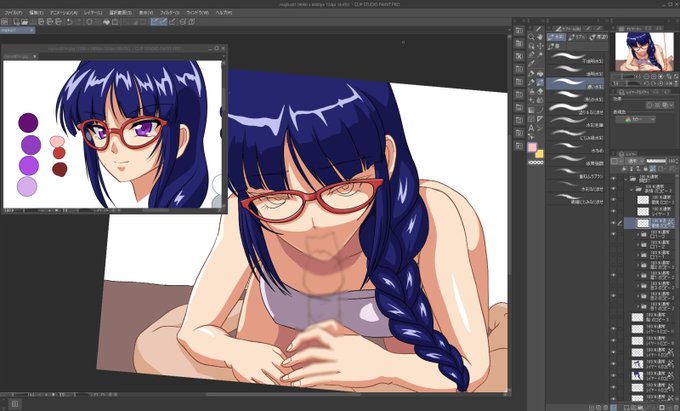Adjust the layer opacity slider
Image resolution: width=680 pixels, height=411 pixels.
[656, 161]
